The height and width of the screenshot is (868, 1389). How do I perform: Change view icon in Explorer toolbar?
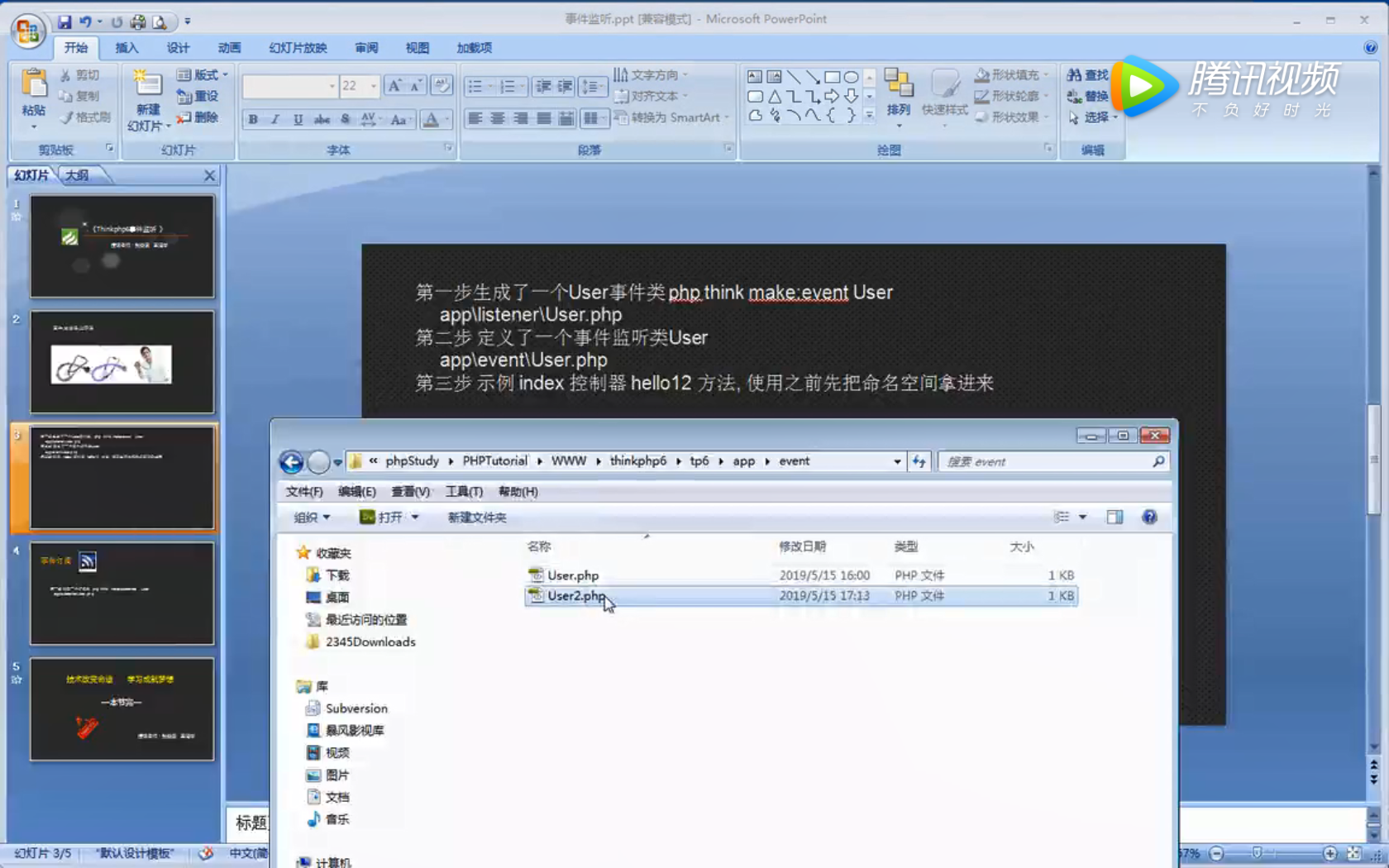[1062, 517]
